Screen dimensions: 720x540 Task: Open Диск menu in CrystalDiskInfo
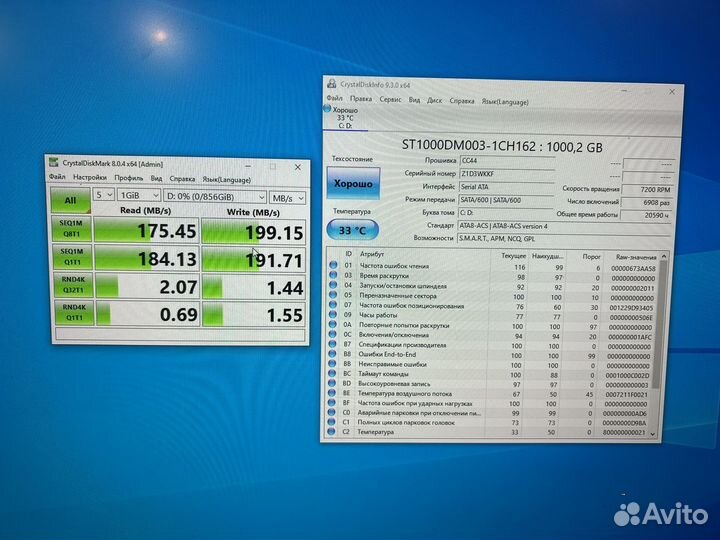pyautogui.click(x=434, y=100)
